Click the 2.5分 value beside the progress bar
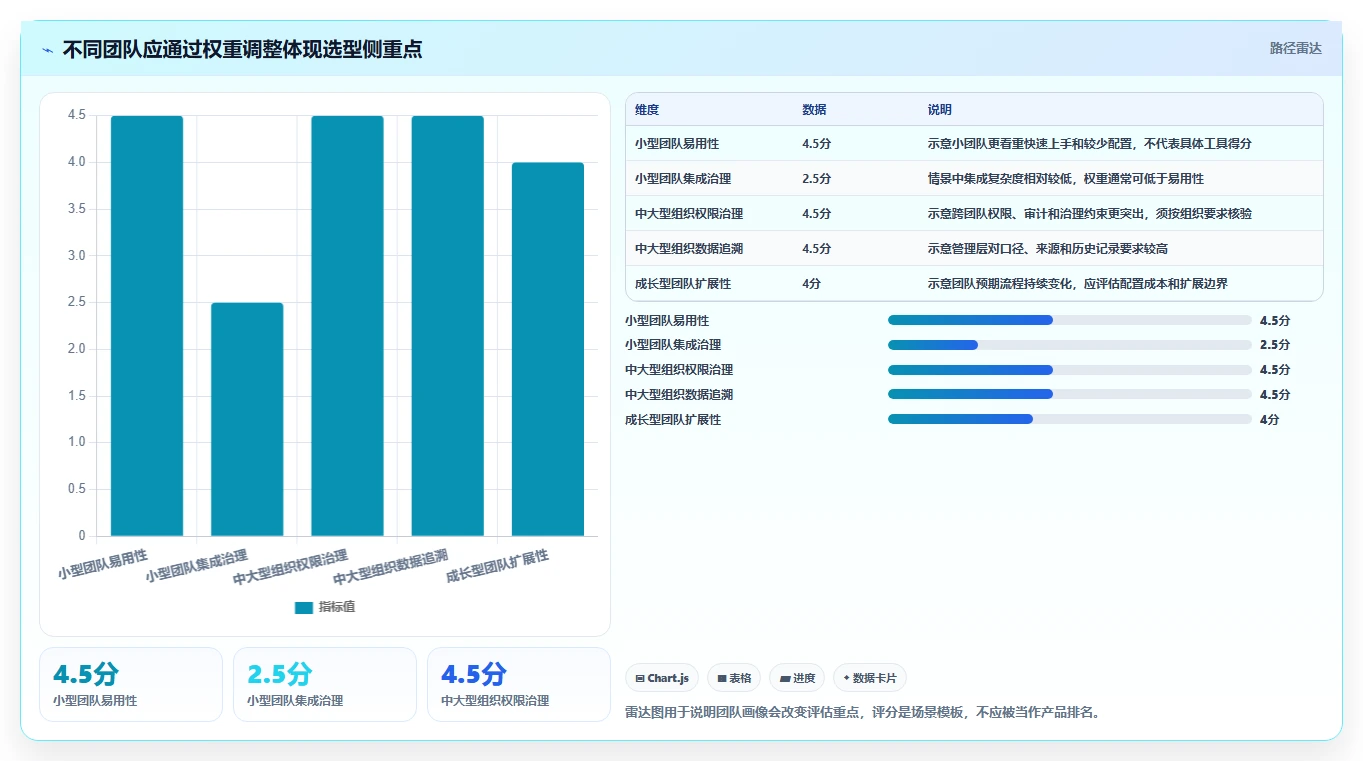Image resolution: width=1363 pixels, height=761 pixels. click(1275, 345)
